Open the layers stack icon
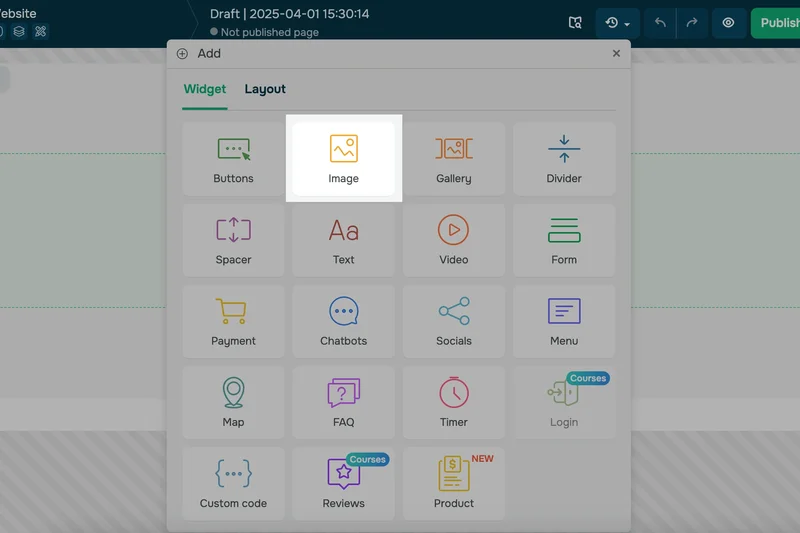The image size is (800, 533). (19, 32)
